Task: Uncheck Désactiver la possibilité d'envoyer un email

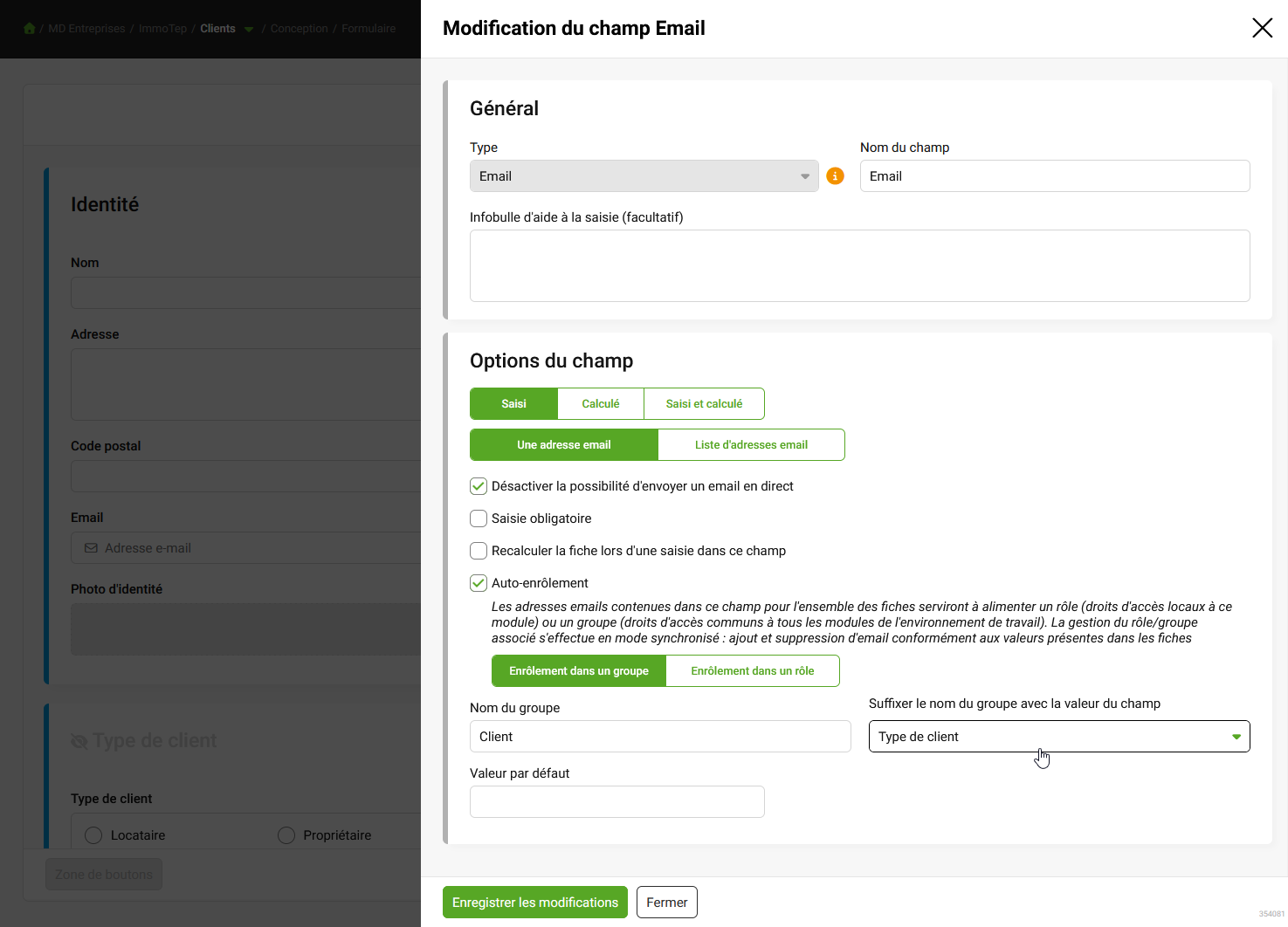Action: point(479,486)
